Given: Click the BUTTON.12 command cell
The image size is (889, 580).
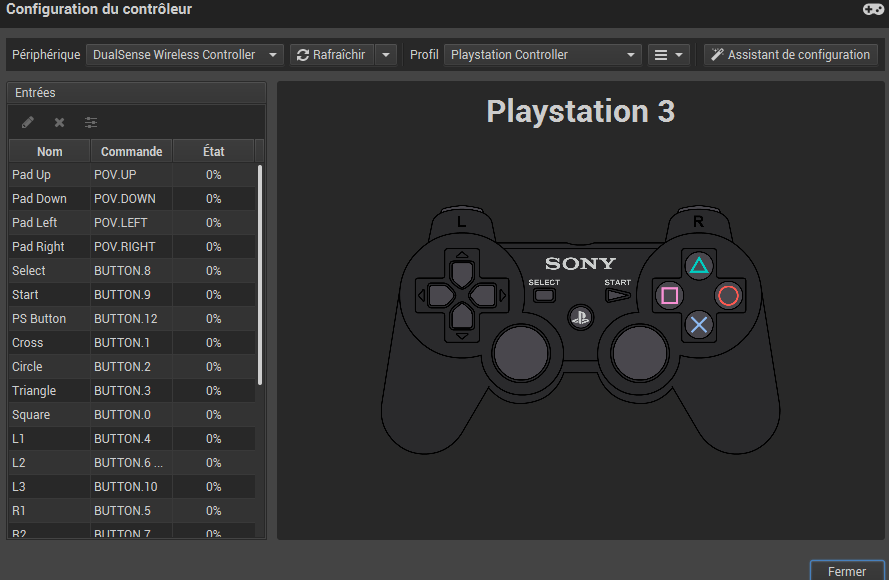Looking at the screenshot, I should [132, 319].
